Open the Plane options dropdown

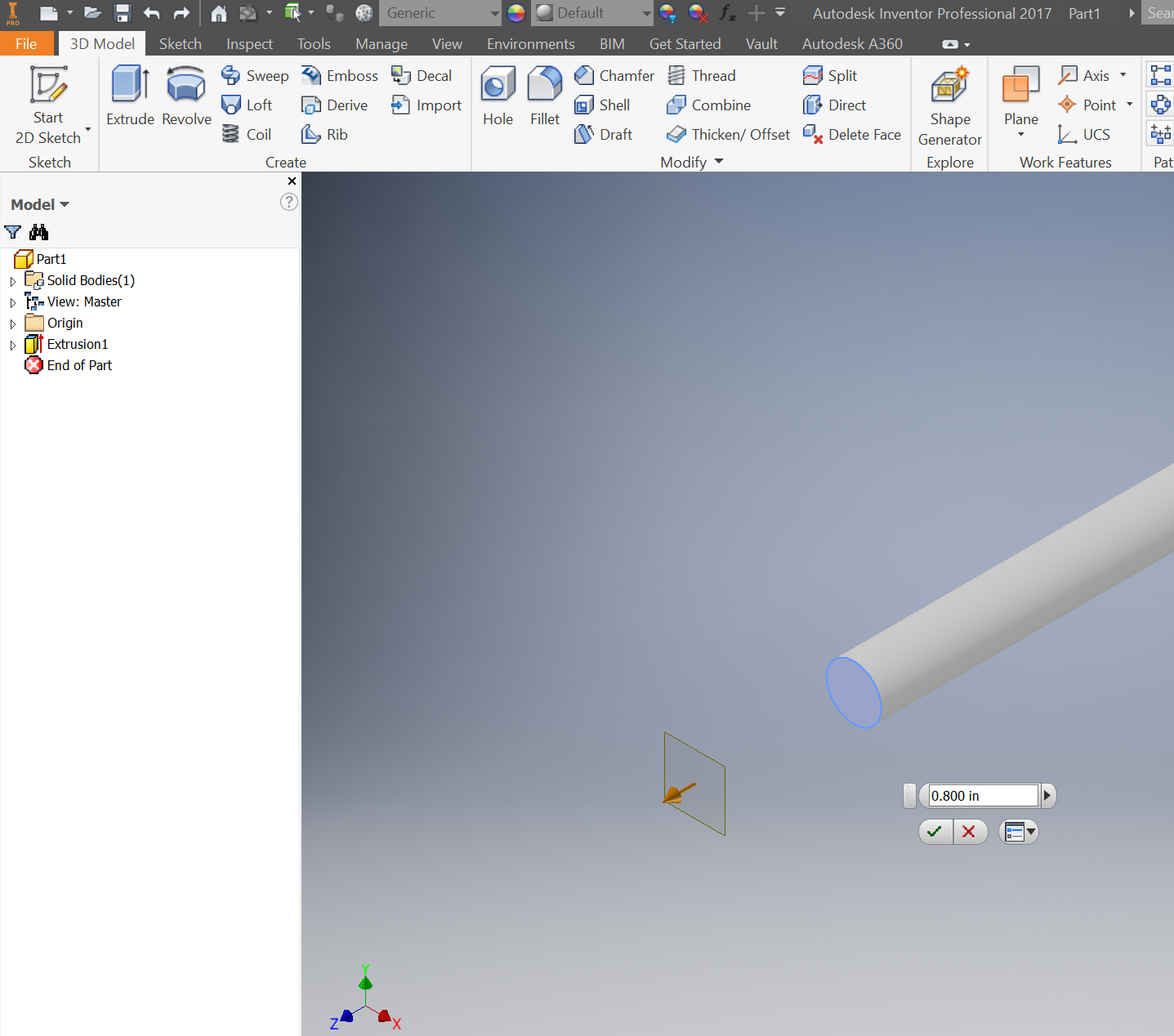1020,135
